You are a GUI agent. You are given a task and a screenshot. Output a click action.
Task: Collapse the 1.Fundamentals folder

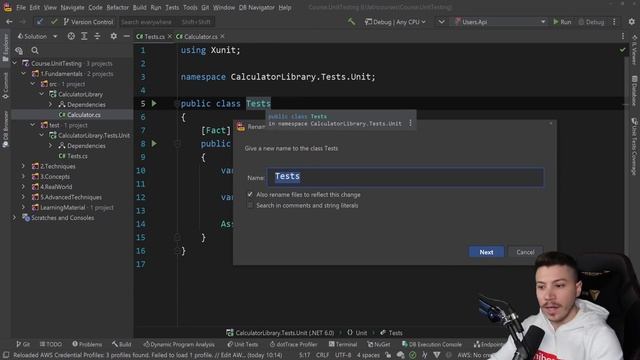(x=24, y=73)
